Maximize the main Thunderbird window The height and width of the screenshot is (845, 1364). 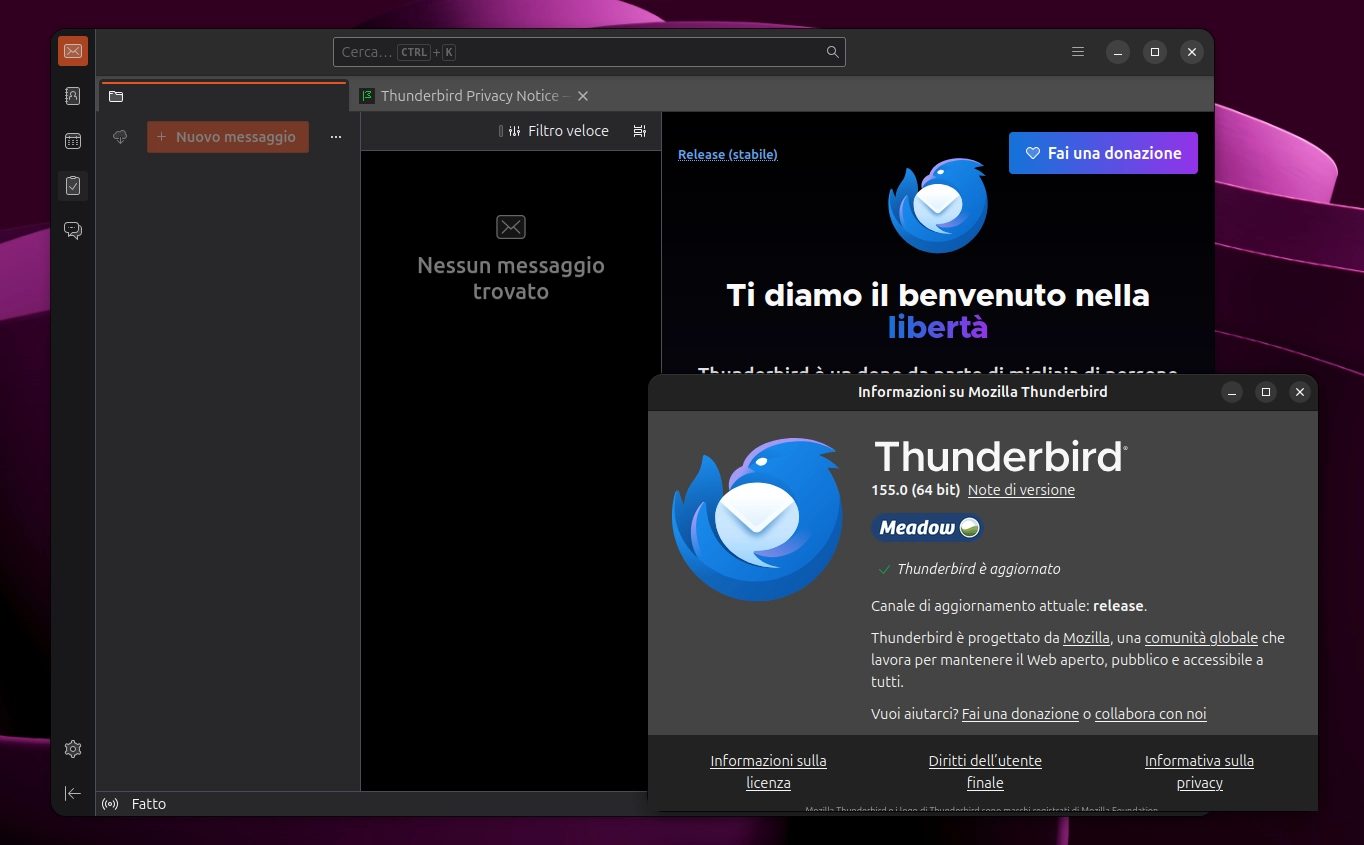(x=1155, y=52)
